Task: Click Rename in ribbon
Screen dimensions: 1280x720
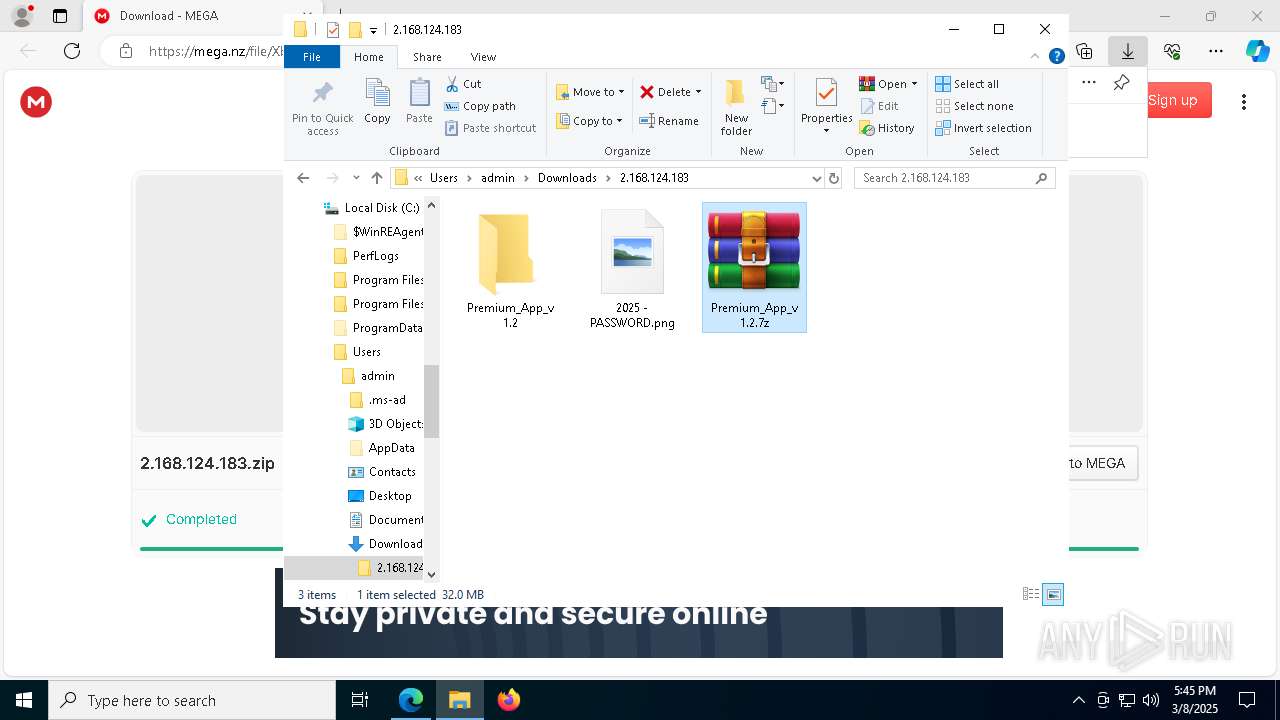Action: [x=669, y=121]
